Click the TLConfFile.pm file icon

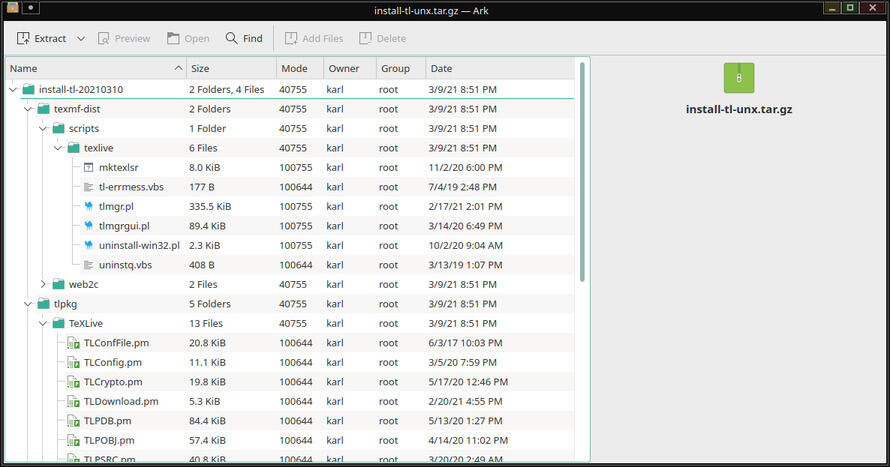73,343
